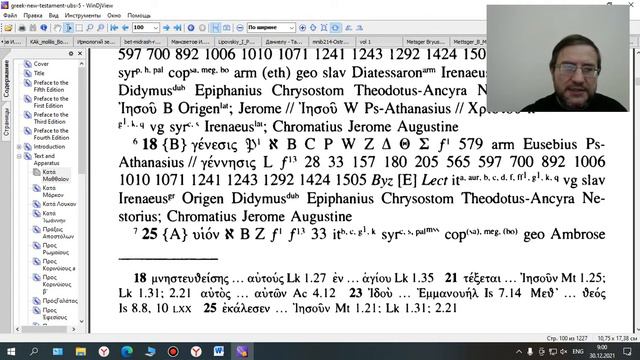640x360 pixels.
Task: Go to the previous page
Action: 125,28
